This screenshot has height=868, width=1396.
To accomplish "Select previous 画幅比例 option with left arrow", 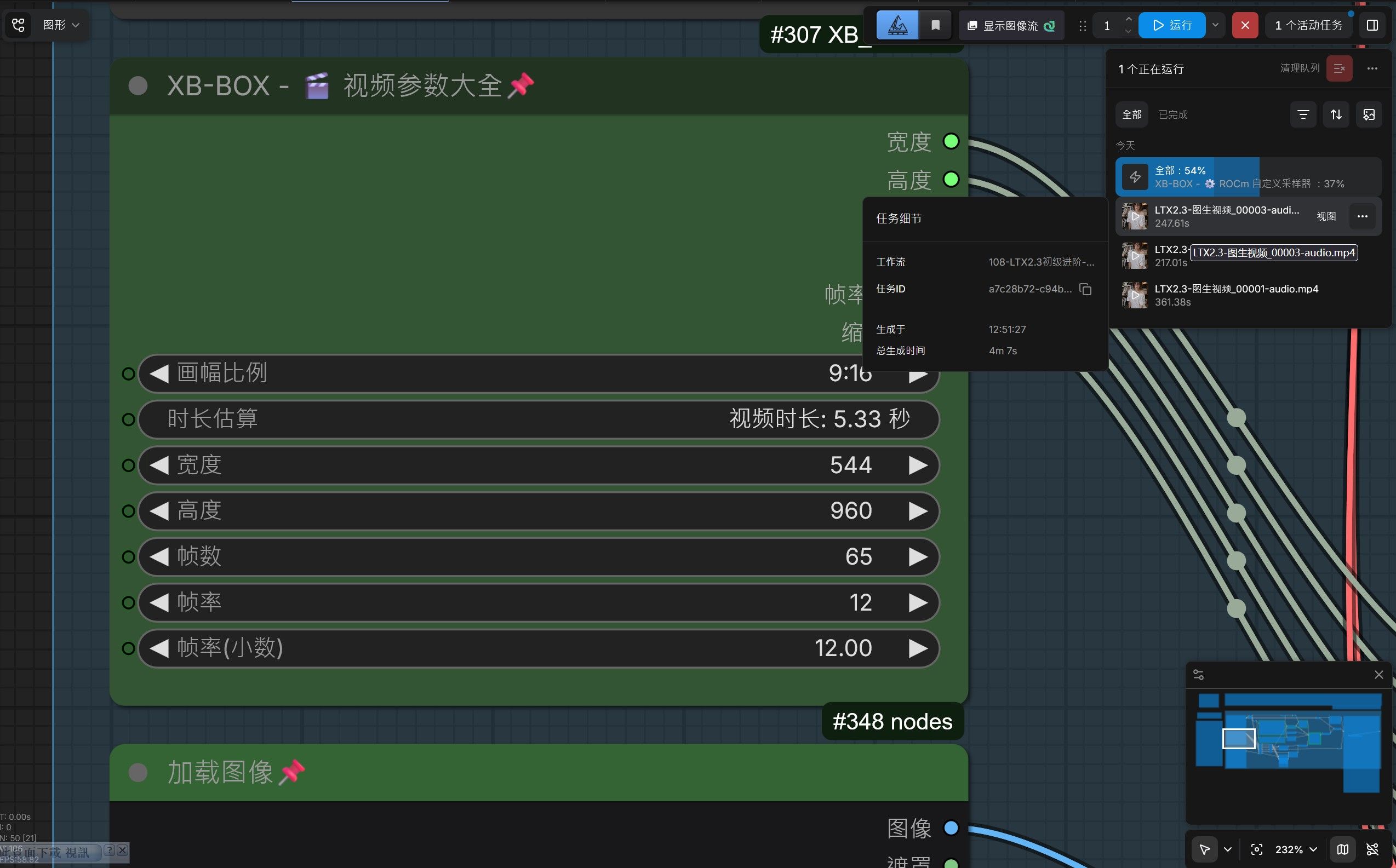I will (159, 373).
